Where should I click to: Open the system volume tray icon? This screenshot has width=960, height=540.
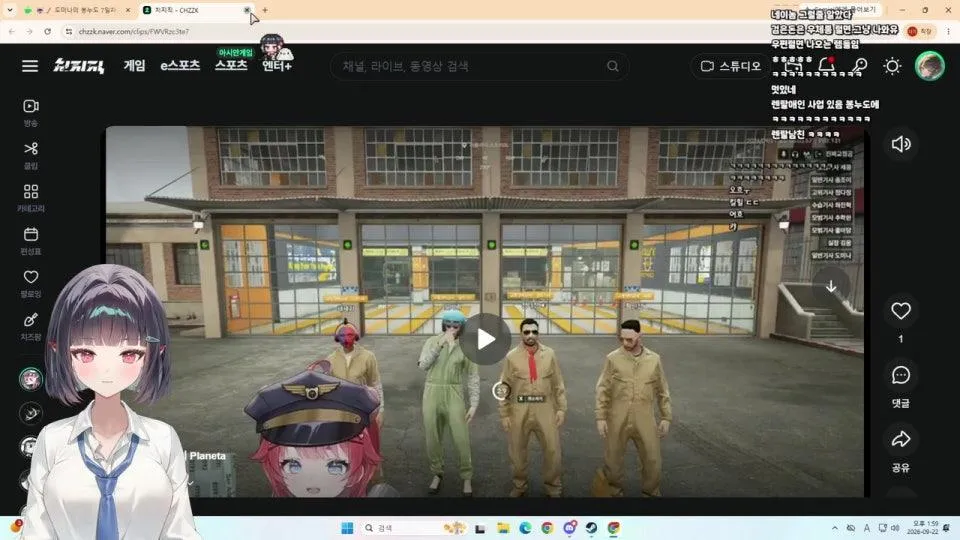[896, 528]
